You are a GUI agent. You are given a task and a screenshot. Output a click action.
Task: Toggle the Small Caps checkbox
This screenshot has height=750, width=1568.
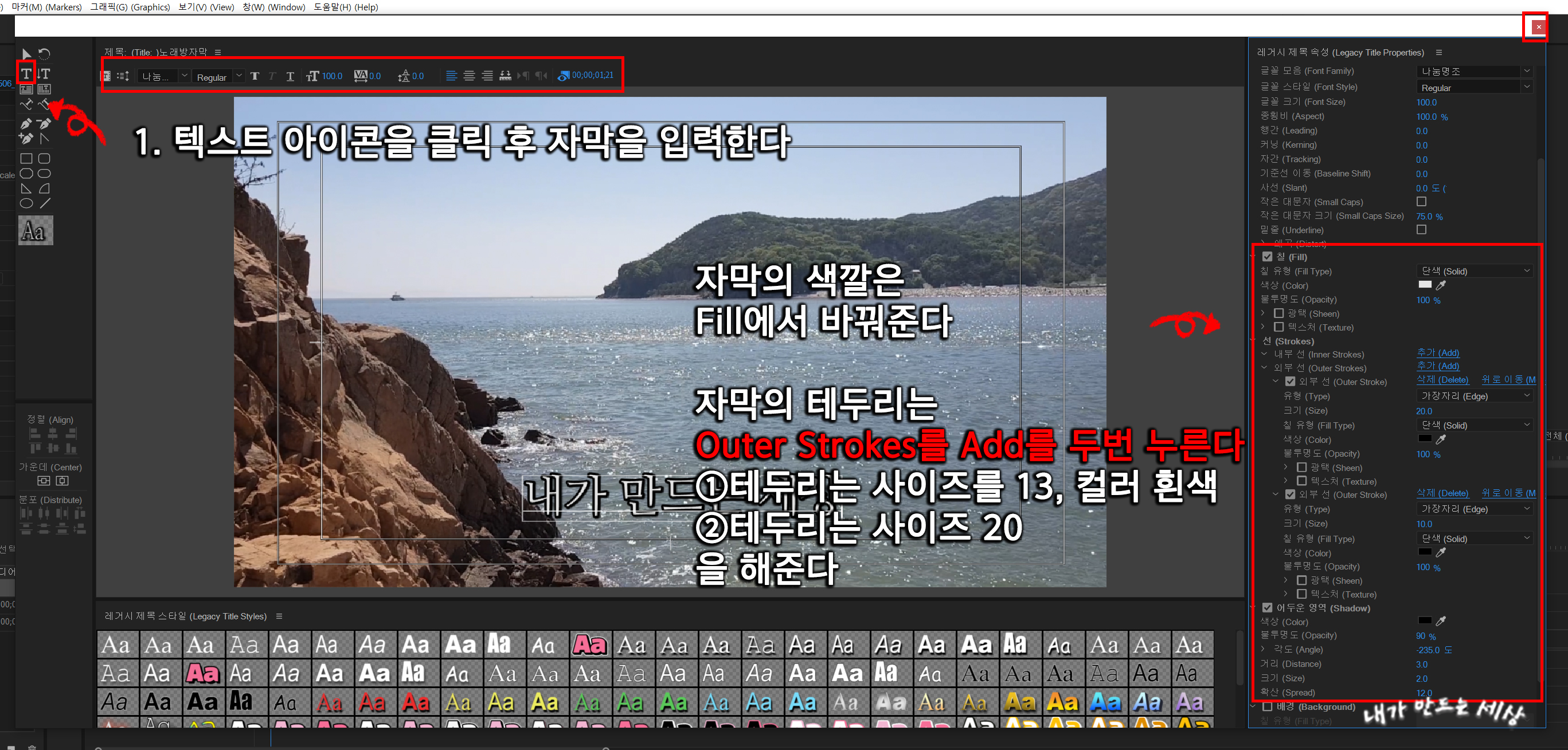[1421, 201]
